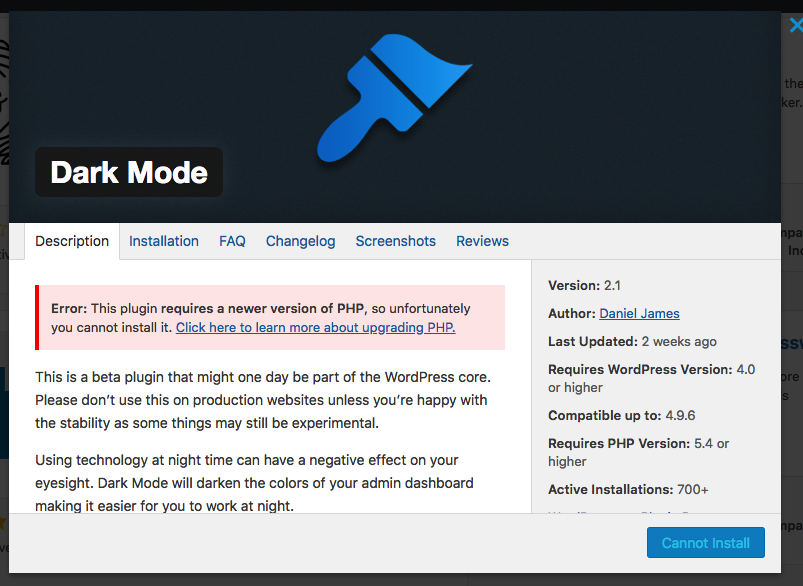Click the paragraph about eyesight at night
Image resolution: width=803 pixels, height=586 pixels.
(x=255, y=483)
